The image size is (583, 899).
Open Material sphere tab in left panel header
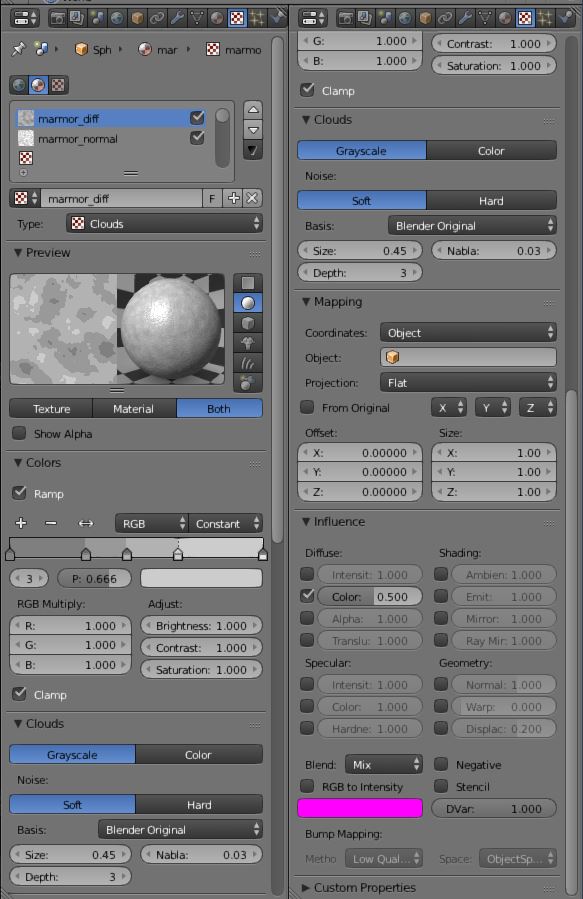tap(217, 18)
